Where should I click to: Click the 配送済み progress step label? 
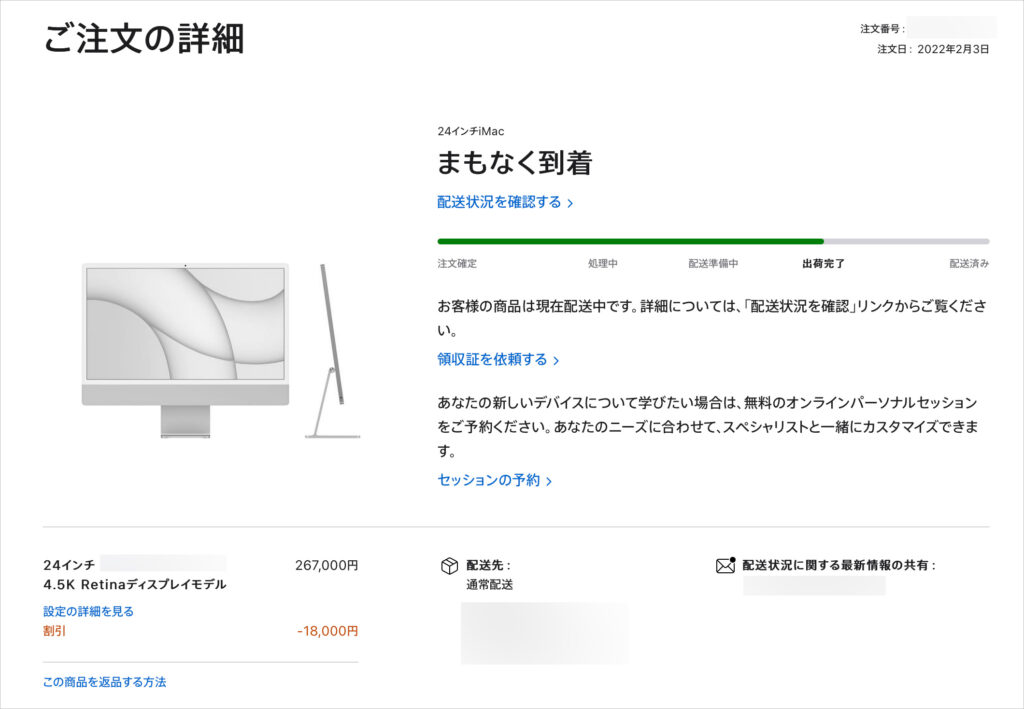pyautogui.click(x=969, y=264)
